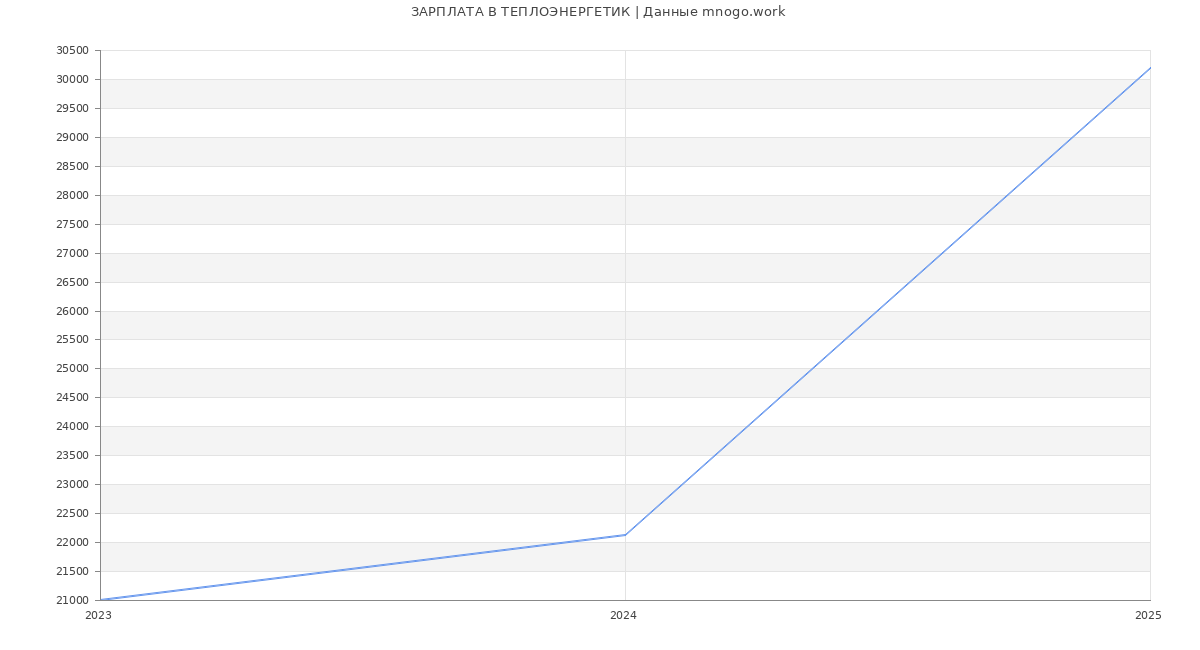Click the 30500 y-axis label

tap(72, 51)
